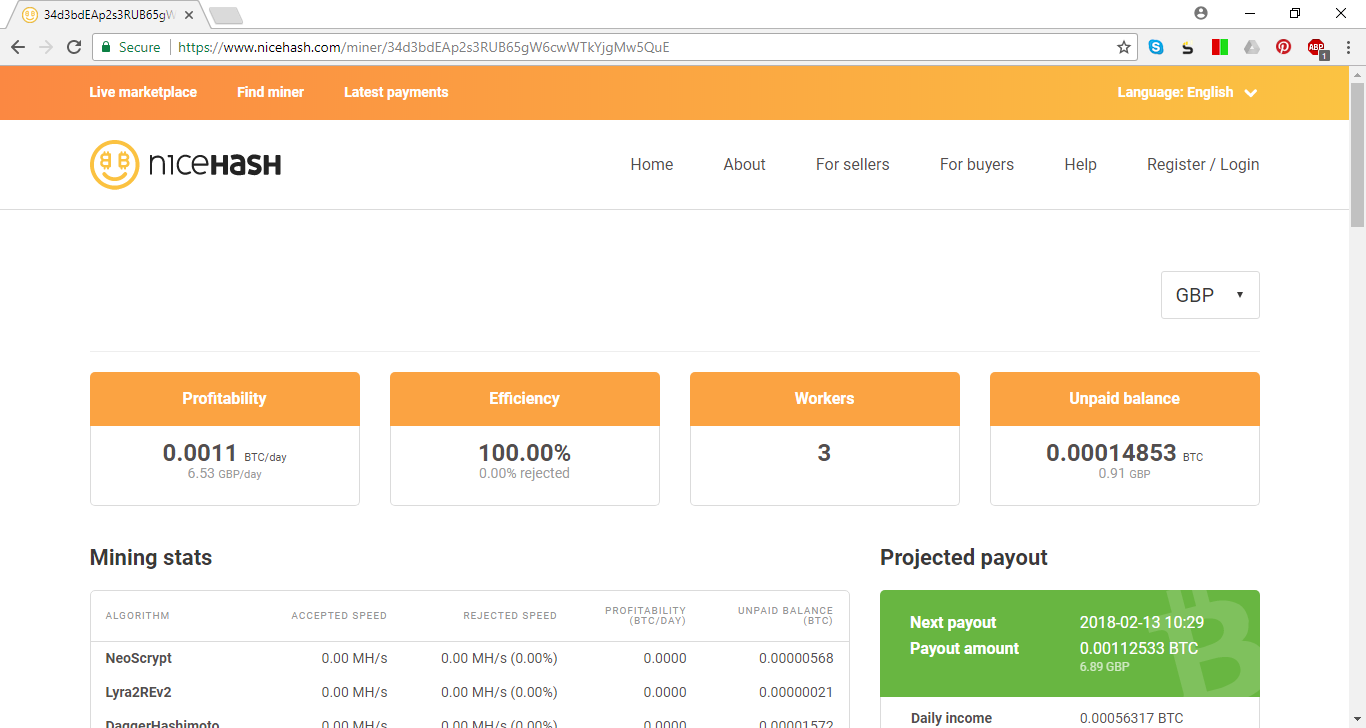Open the black S extension icon
Image resolution: width=1366 pixels, height=728 pixels.
[1188, 47]
